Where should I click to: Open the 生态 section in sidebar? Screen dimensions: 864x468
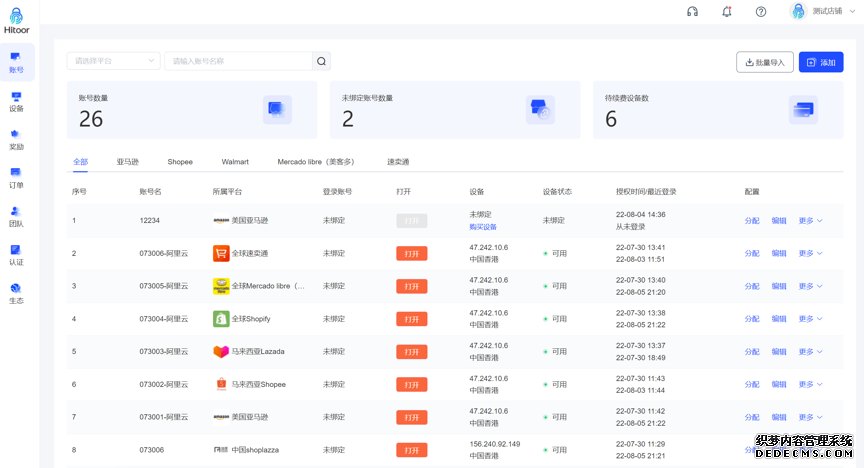16,294
